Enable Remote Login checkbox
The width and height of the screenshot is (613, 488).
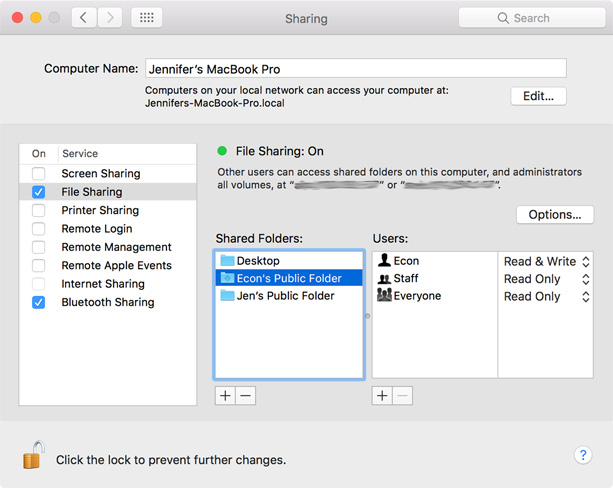38,228
